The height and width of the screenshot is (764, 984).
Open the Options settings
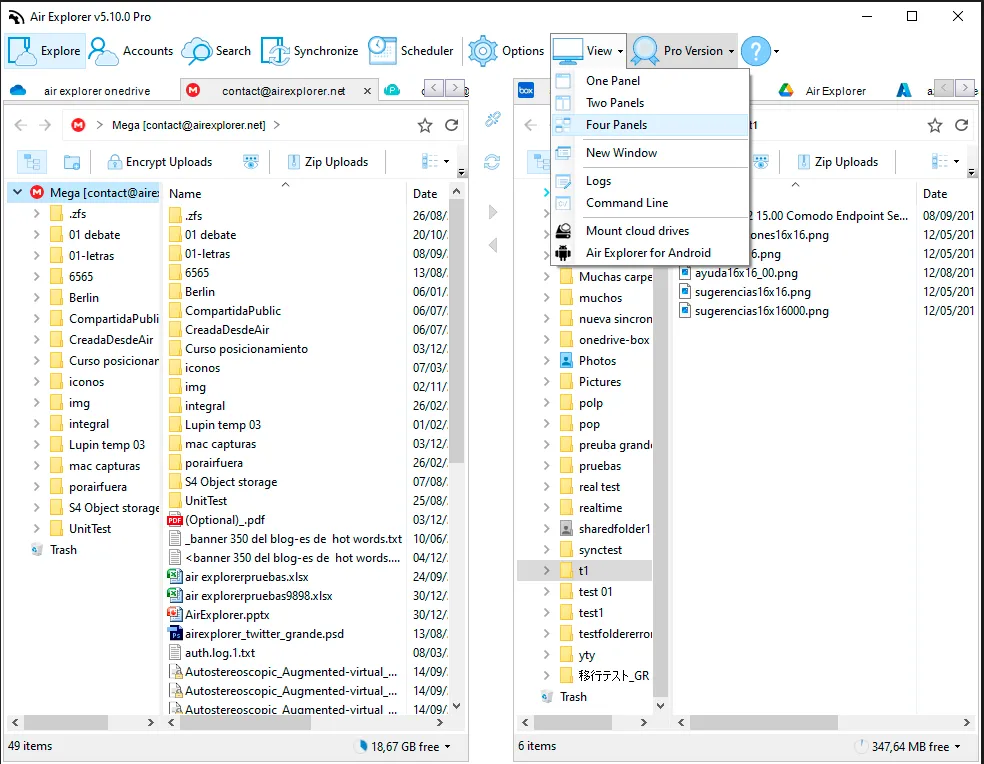coord(506,51)
